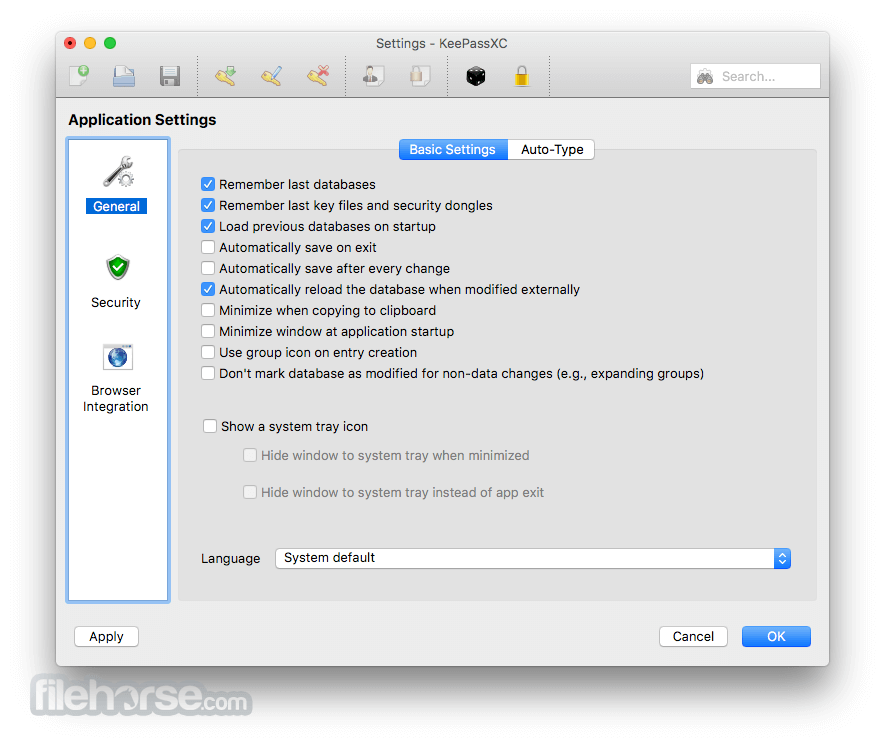Open the Language dropdown
This screenshot has width=885, height=746.
[x=533, y=558]
